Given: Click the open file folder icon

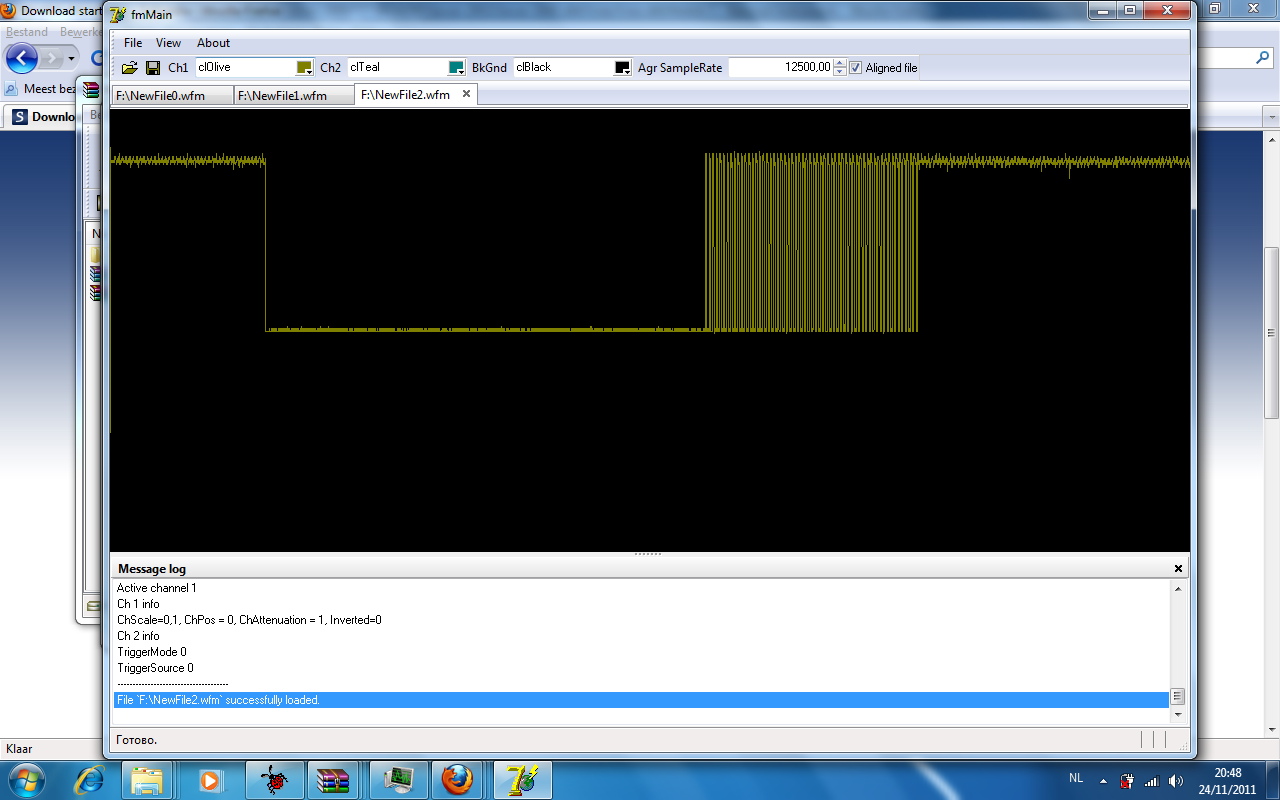Looking at the screenshot, I should pos(129,68).
